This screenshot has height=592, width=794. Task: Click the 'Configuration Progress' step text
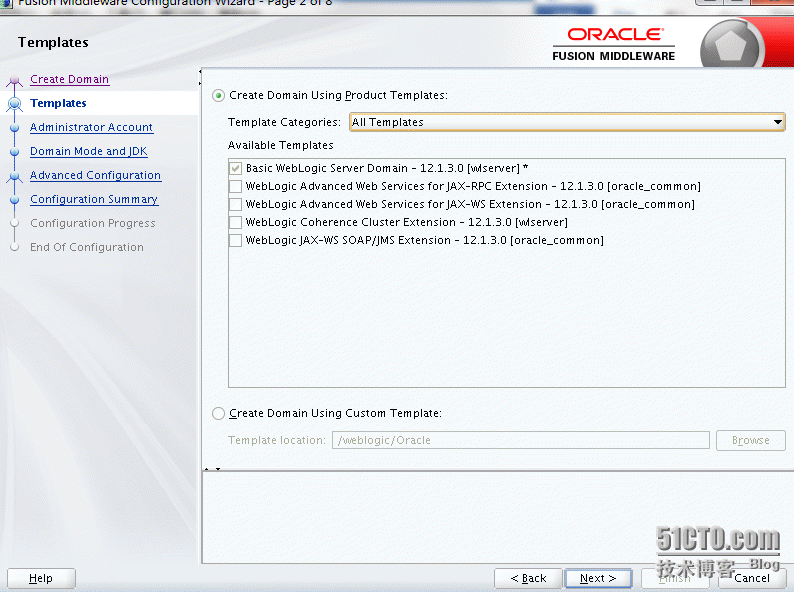(x=93, y=223)
